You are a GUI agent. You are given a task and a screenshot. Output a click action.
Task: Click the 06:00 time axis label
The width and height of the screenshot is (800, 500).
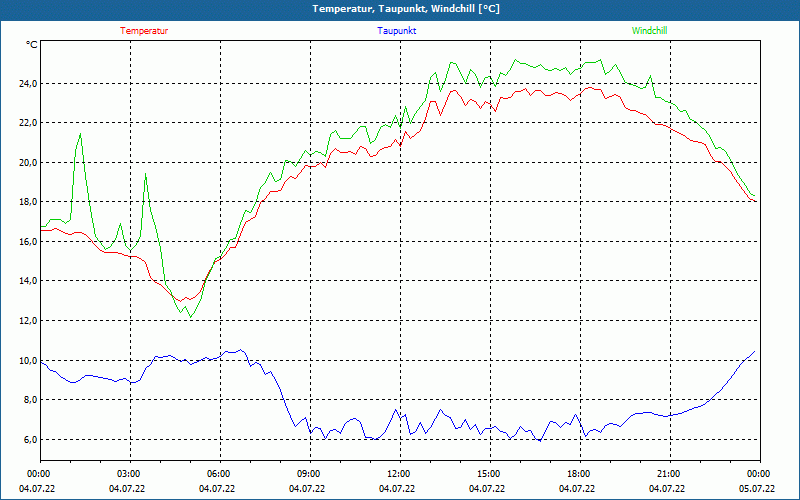click(220, 474)
